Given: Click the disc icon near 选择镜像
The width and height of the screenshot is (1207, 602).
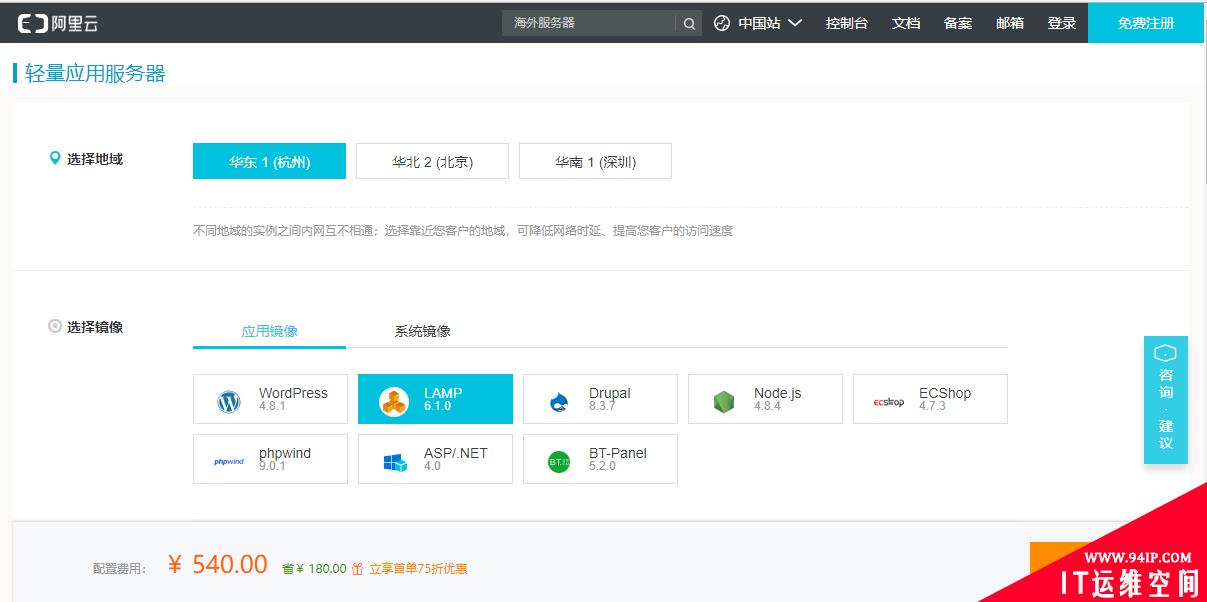Looking at the screenshot, I should (x=55, y=326).
